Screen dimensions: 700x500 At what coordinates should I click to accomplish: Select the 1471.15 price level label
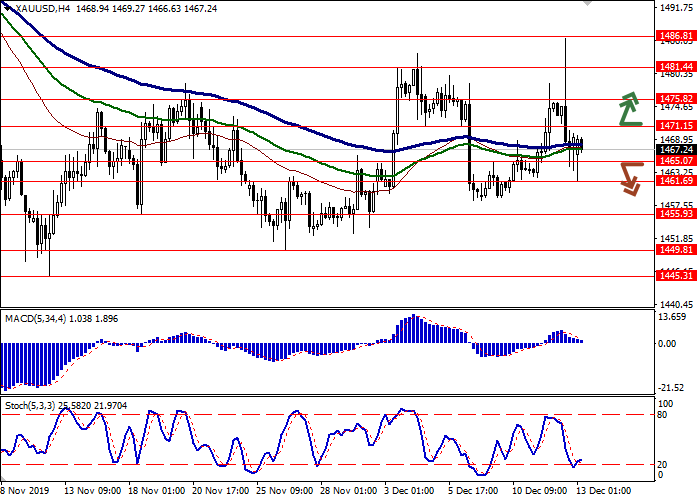coord(676,126)
